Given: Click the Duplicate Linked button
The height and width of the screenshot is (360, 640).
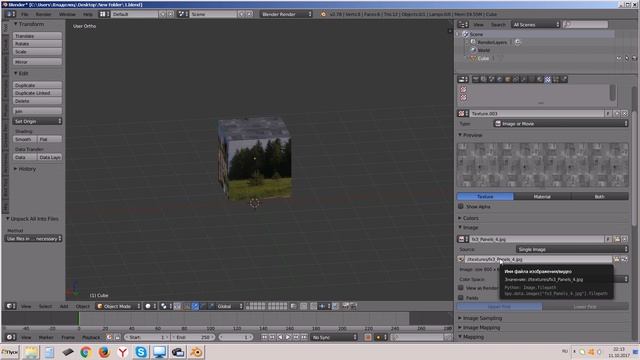Looking at the screenshot, I should [37, 93].
